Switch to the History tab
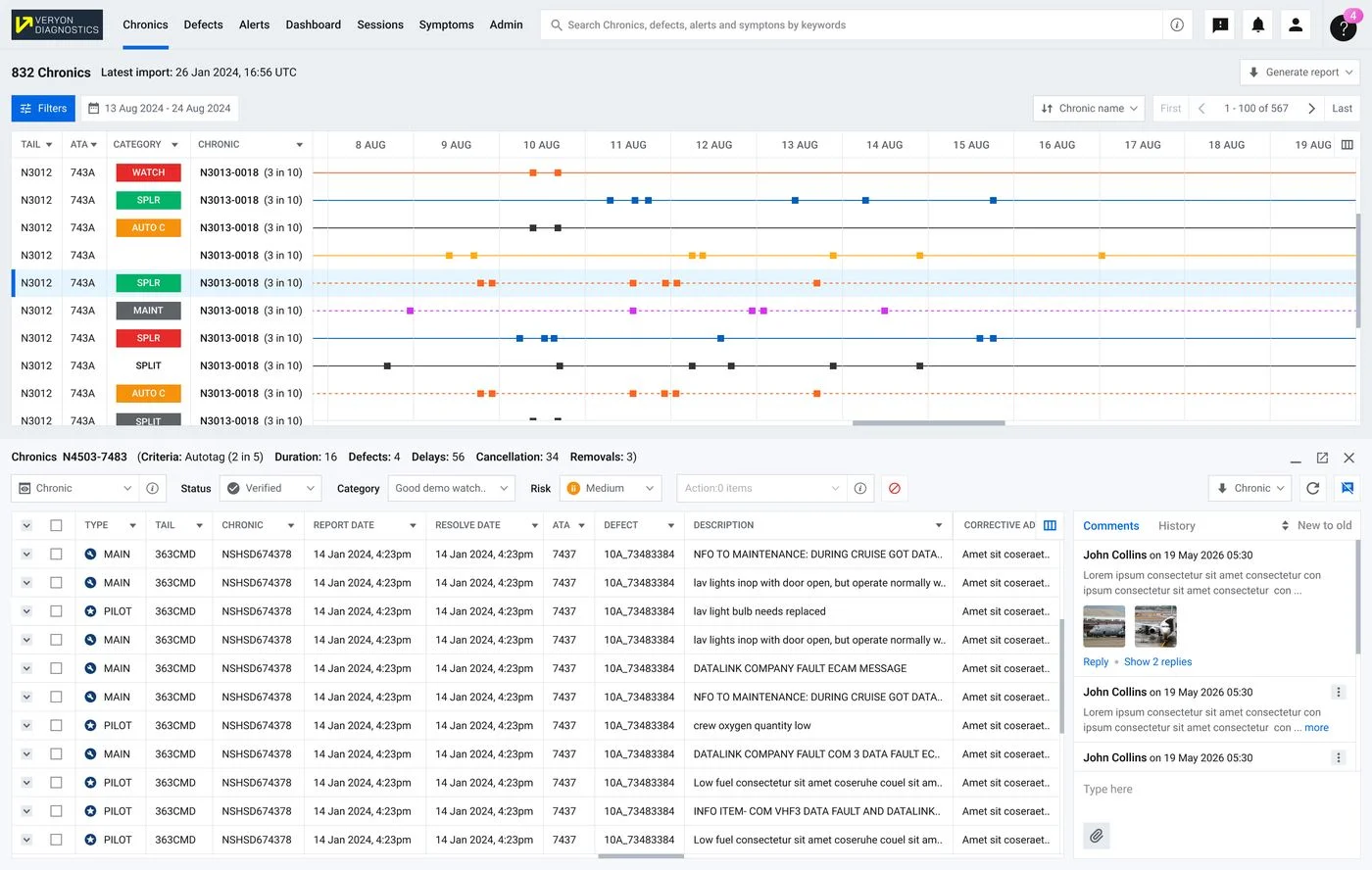The image size is (1372, 870). 1177,526
